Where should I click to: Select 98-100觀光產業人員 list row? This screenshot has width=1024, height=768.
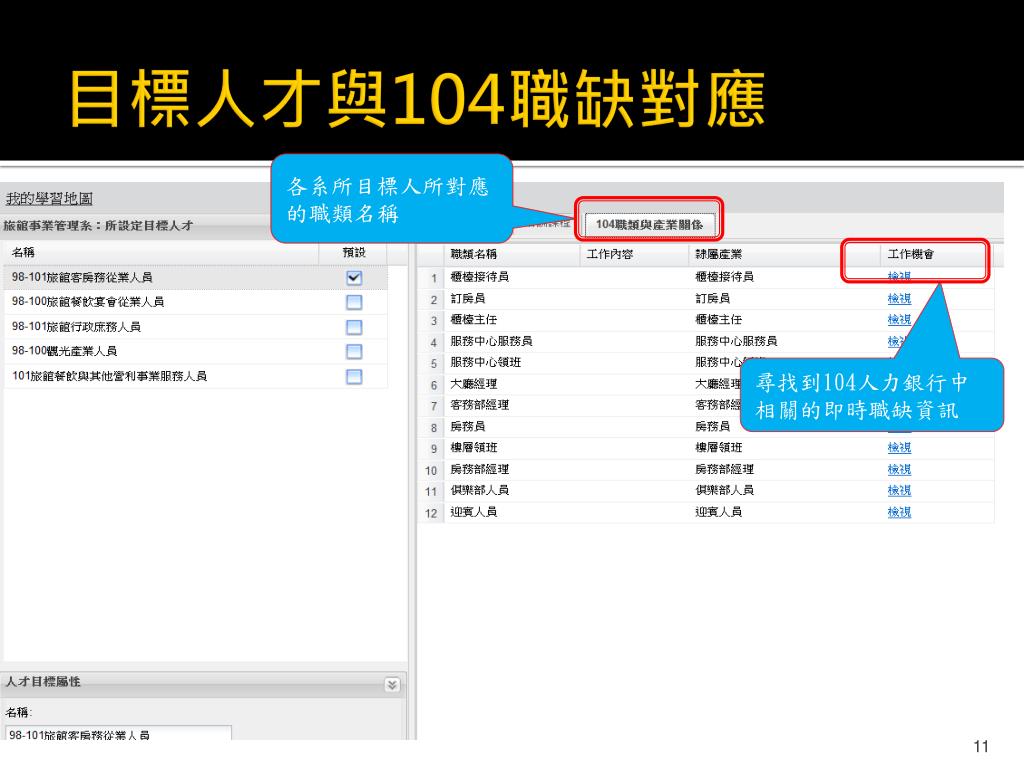tap(196, 351)
